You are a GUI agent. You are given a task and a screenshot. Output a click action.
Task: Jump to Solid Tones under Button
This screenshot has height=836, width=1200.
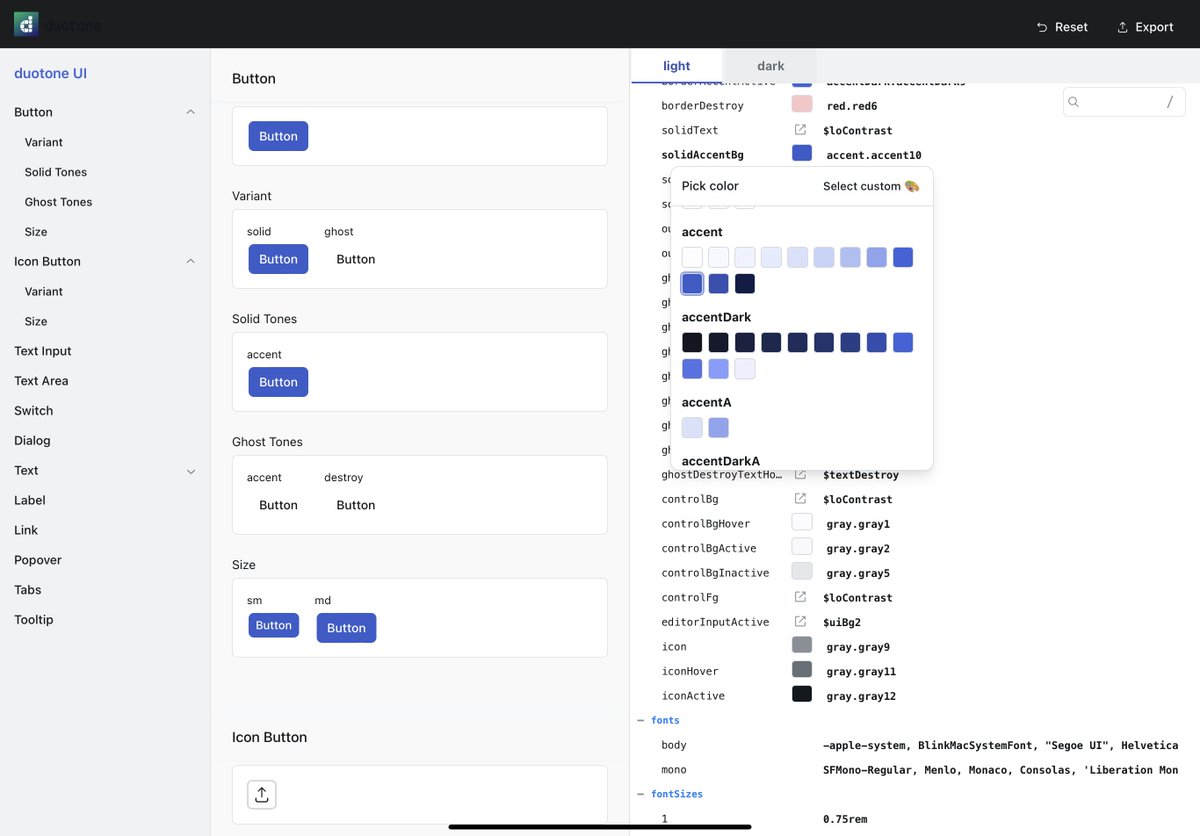coord(56,172)
